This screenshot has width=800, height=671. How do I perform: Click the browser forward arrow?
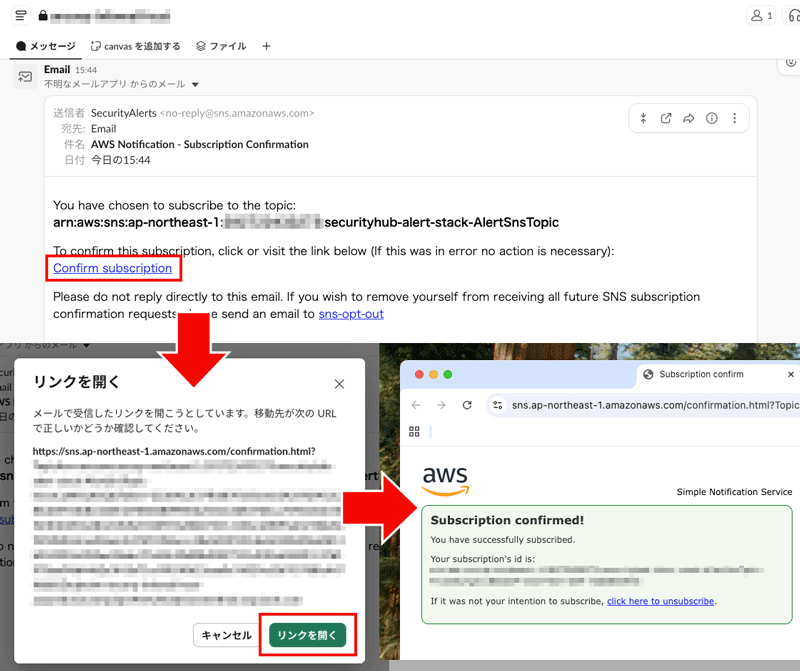(x=441, y=405)
